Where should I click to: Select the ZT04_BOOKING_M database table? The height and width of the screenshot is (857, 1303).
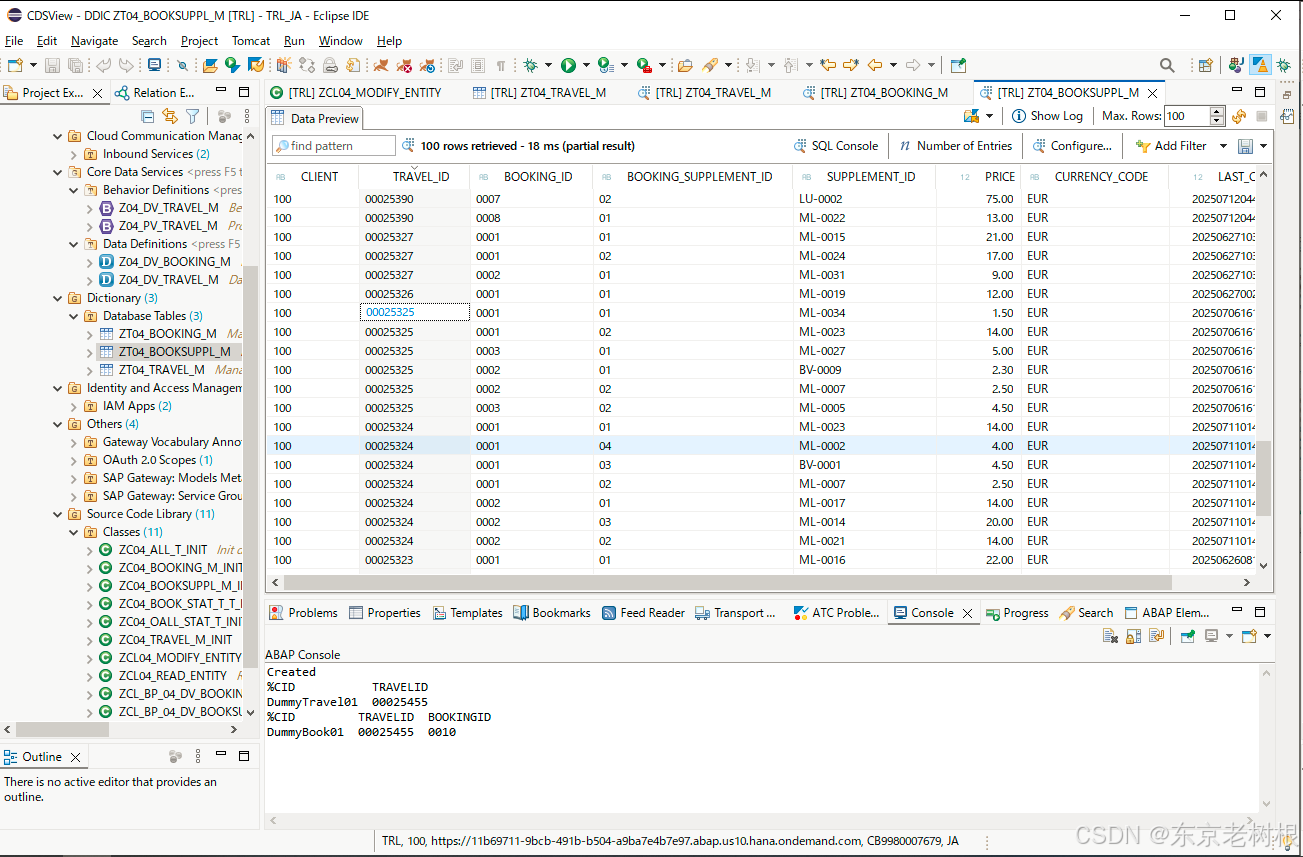(169, 333)
